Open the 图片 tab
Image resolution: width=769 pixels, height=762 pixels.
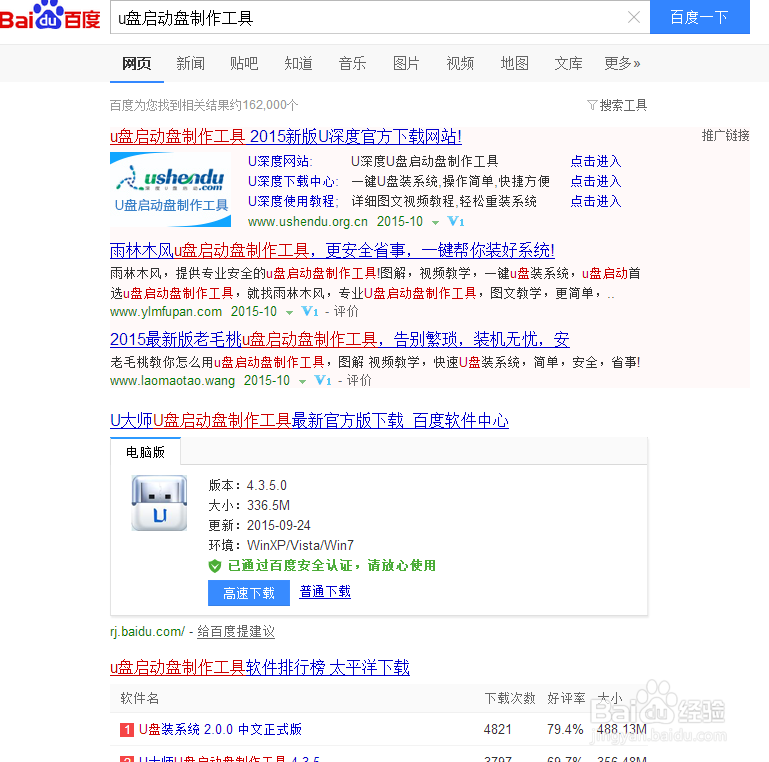406,63
